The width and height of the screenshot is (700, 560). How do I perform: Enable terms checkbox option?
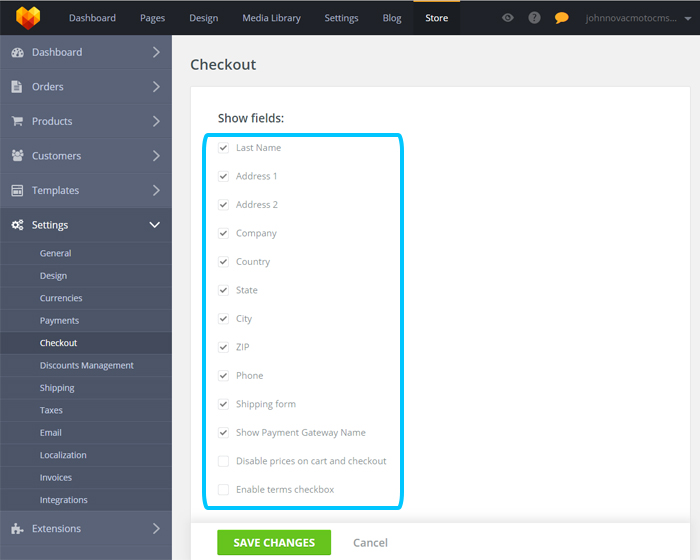(x=224, y=489)
